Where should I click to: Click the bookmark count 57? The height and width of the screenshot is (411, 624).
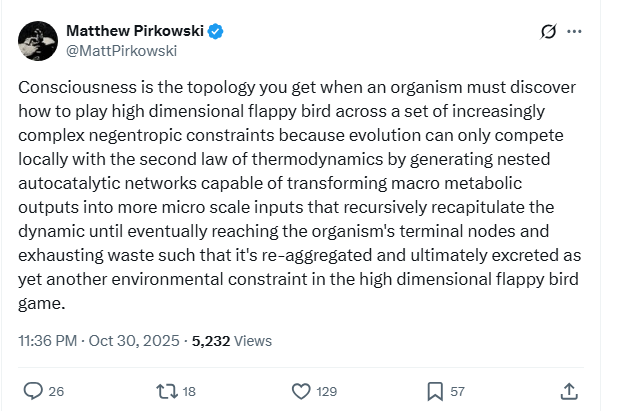point(458,391)
